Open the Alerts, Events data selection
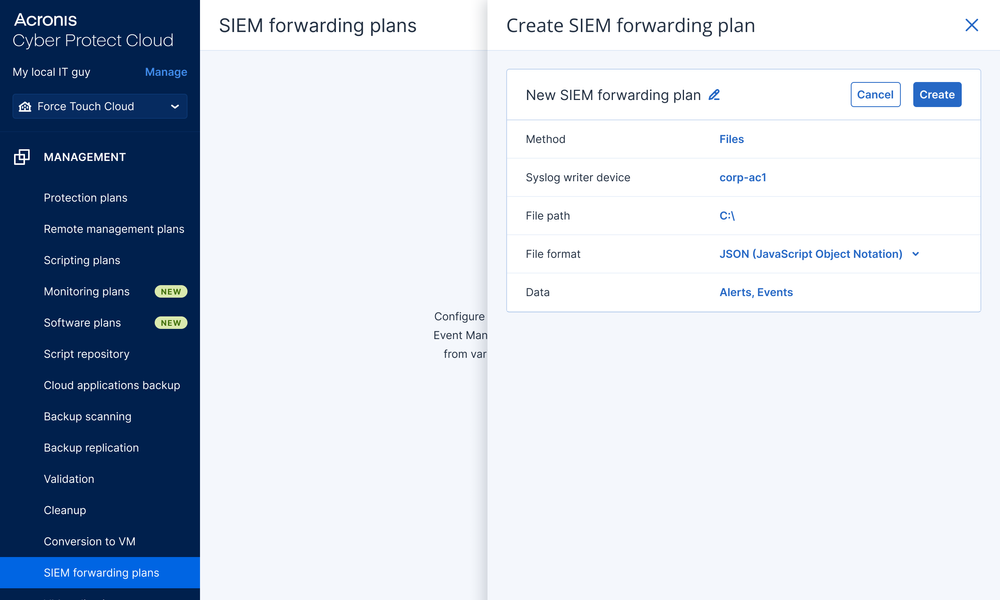Image resolution: width=1000 pixels, height=600 pixels. [x=756, y=292]
